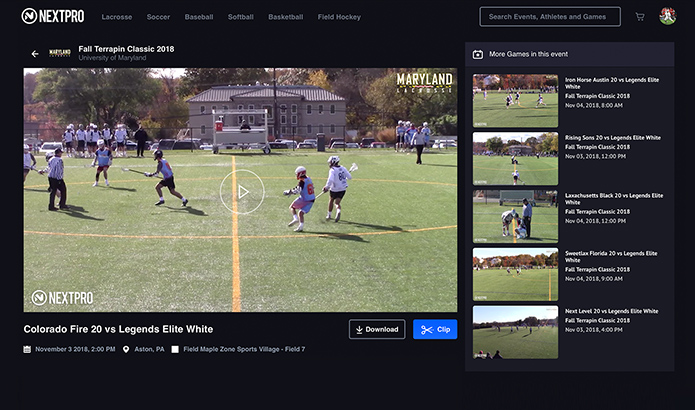Open Laxachusetts Black 20 game thumbnail
The image size is (695, 410).
[x=515, y=216]
